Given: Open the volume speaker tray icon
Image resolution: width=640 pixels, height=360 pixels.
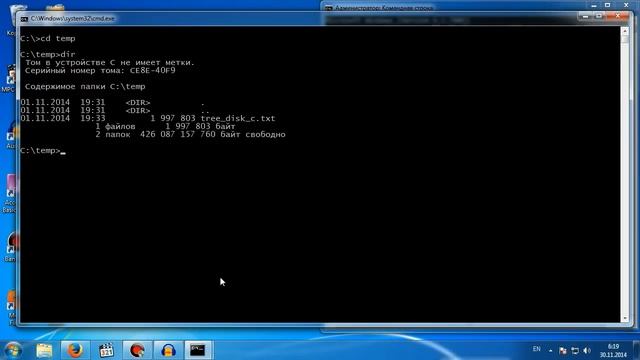Looking at the screenshot, I should tap(587, 351).
